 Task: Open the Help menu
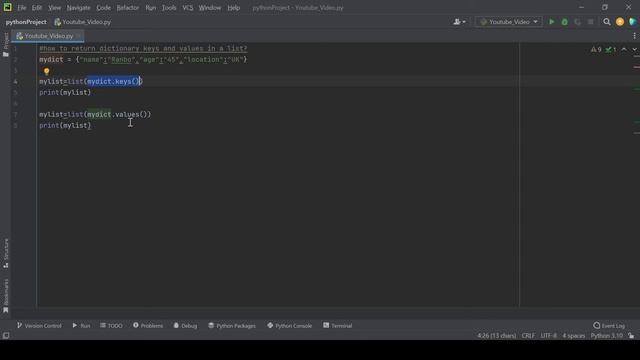[x=233, y=8]
